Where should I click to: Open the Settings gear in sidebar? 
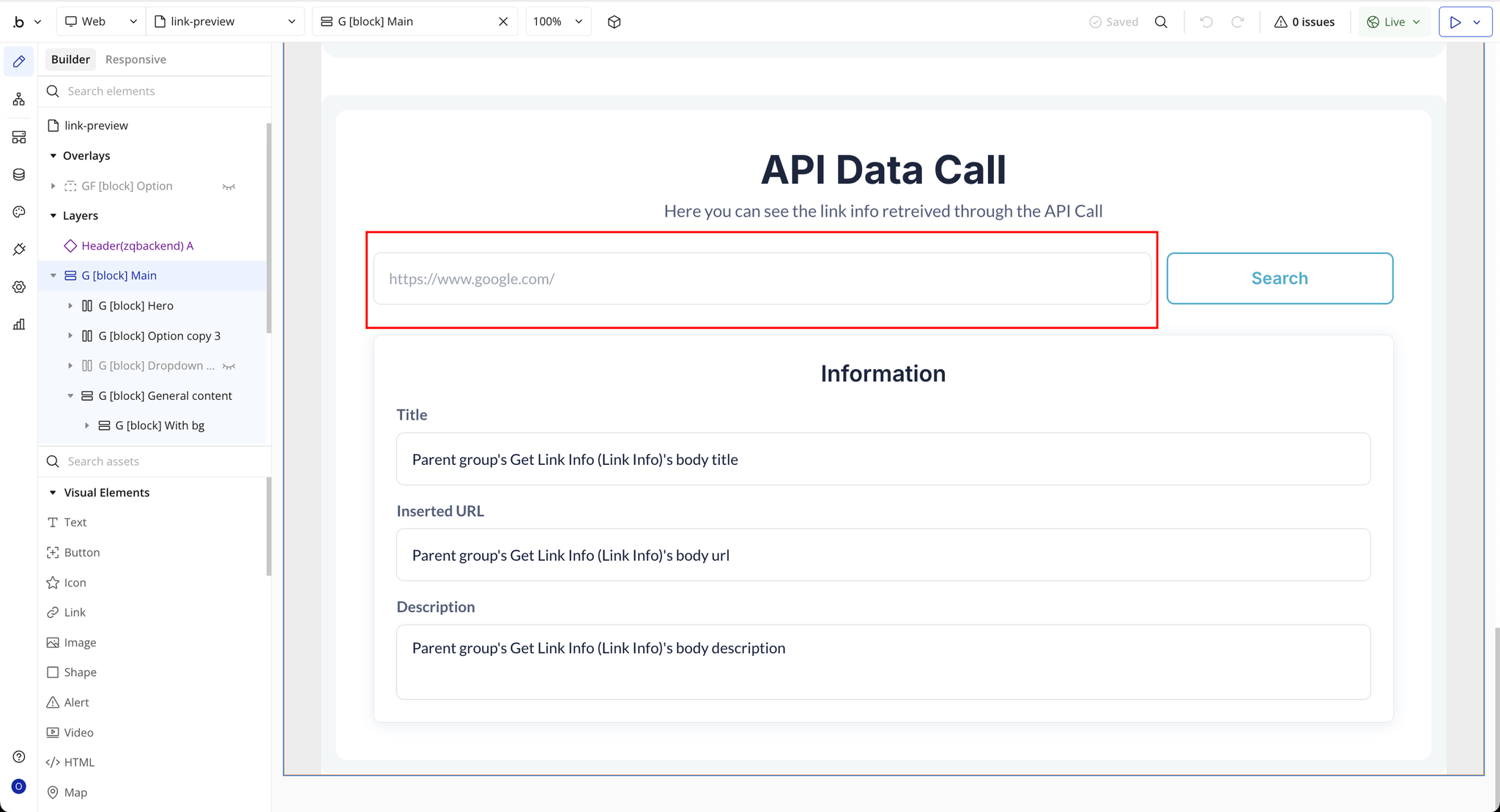19,287
